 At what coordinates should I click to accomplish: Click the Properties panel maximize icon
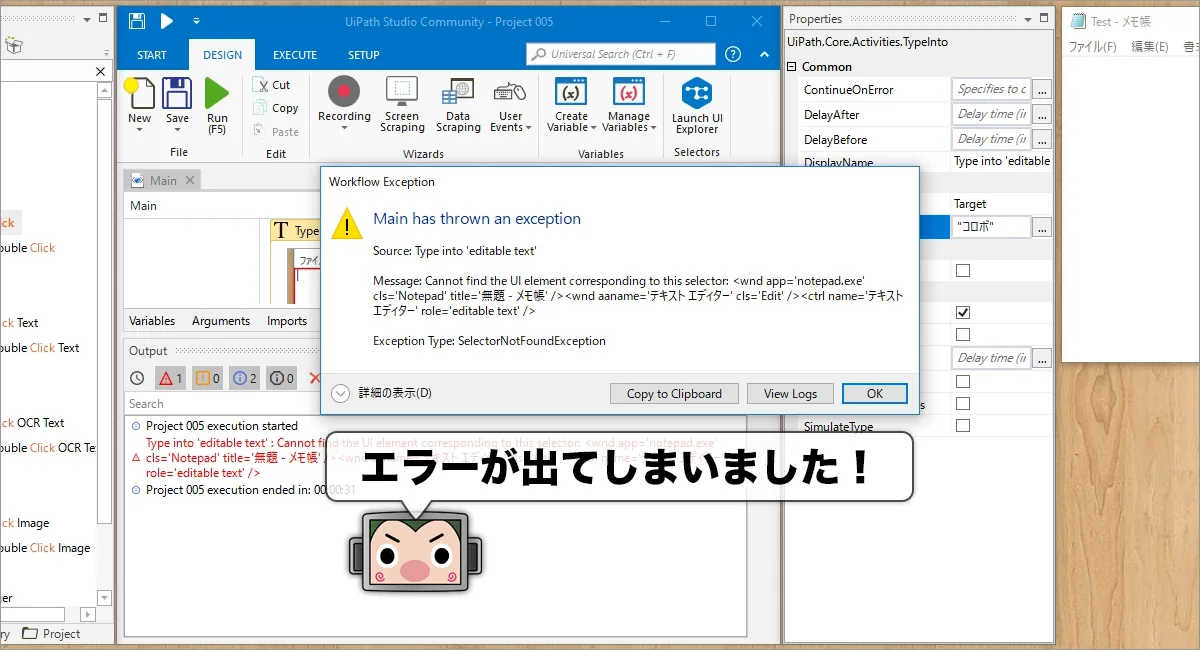1043,19
